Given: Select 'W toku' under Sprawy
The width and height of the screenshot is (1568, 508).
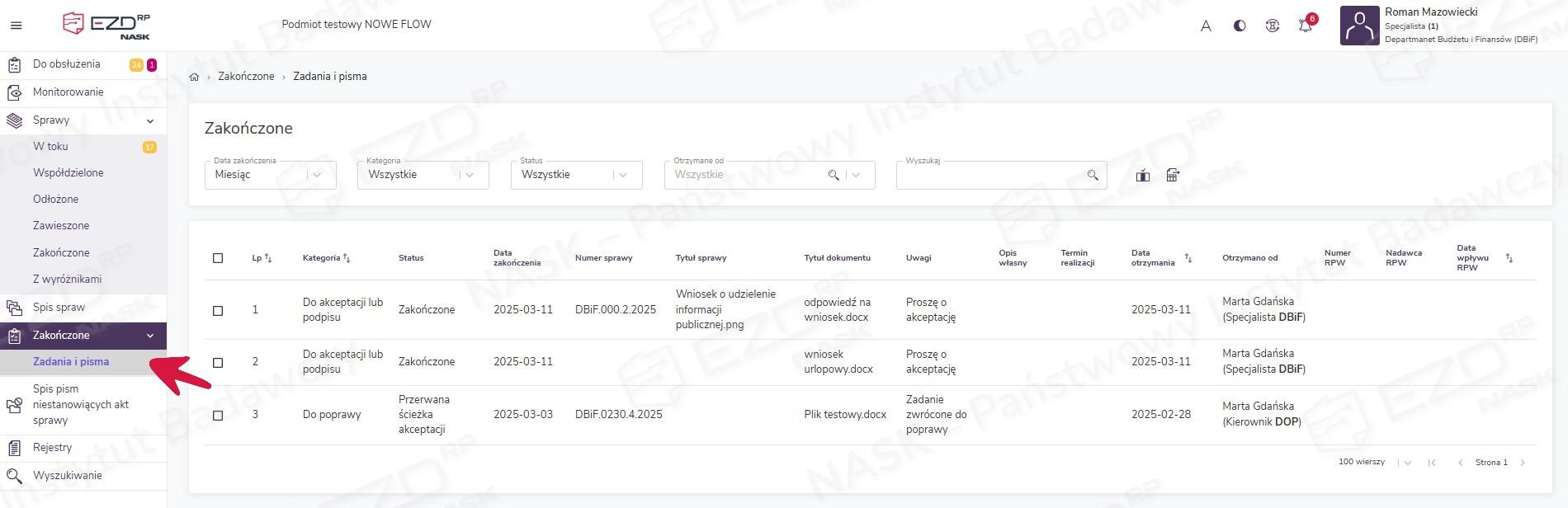Looking at the screenshot, I should [50, 147].
